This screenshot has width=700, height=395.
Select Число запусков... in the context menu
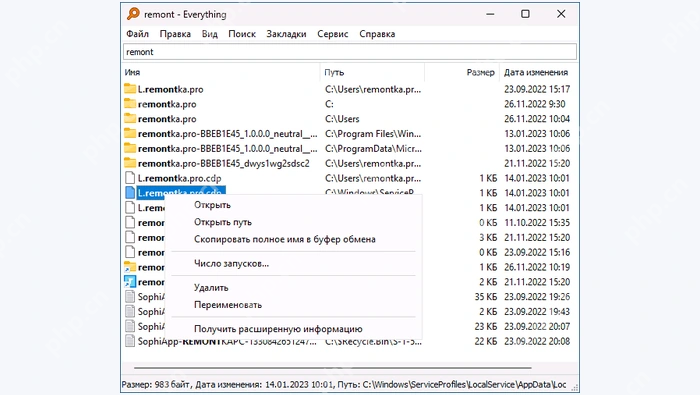231,263
